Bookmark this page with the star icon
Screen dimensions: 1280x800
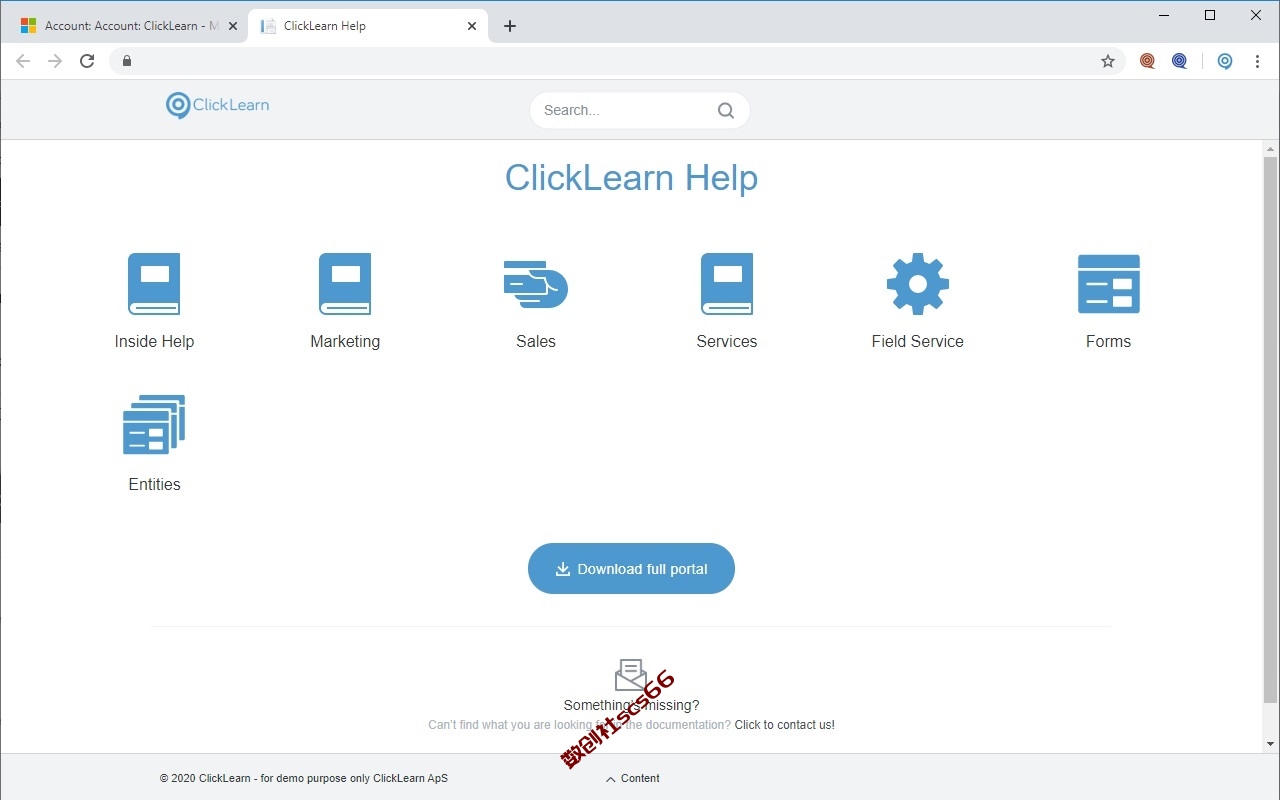pos(1108,61)
